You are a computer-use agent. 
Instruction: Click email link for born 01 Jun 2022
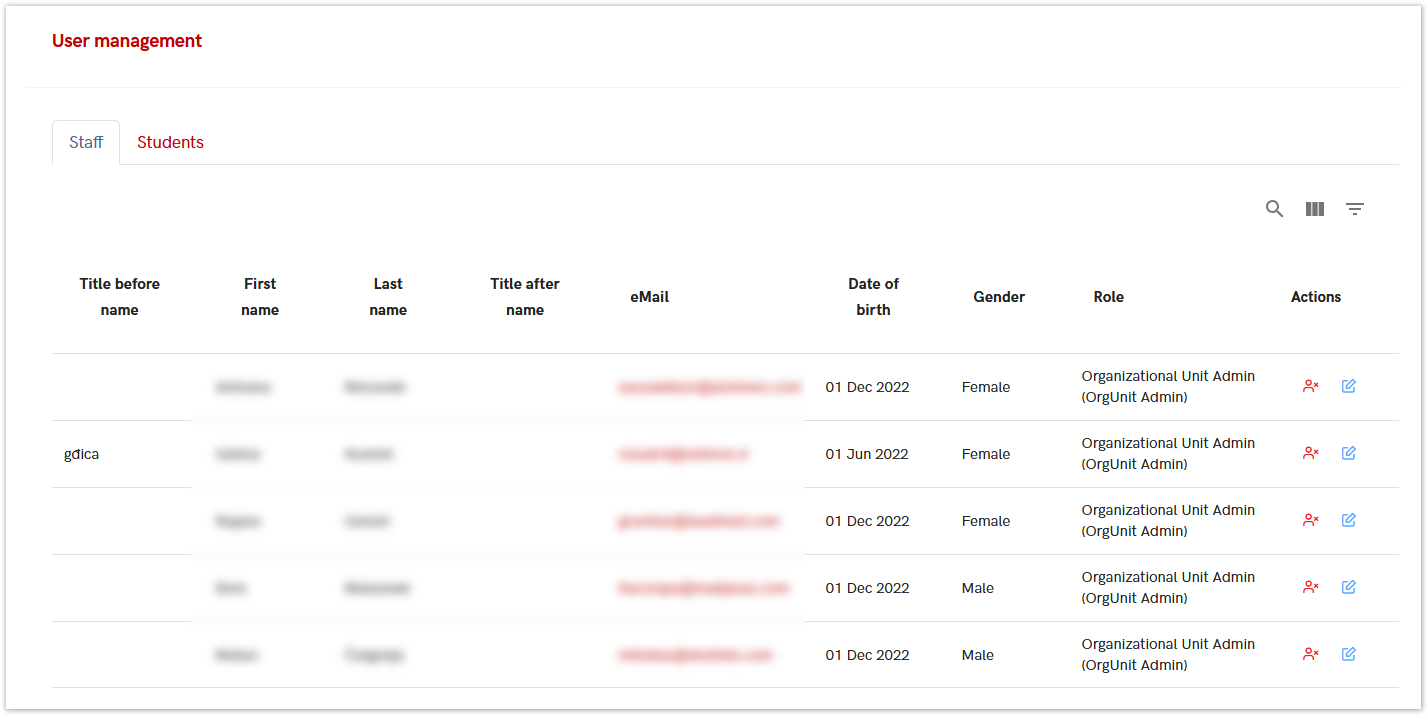683,454
